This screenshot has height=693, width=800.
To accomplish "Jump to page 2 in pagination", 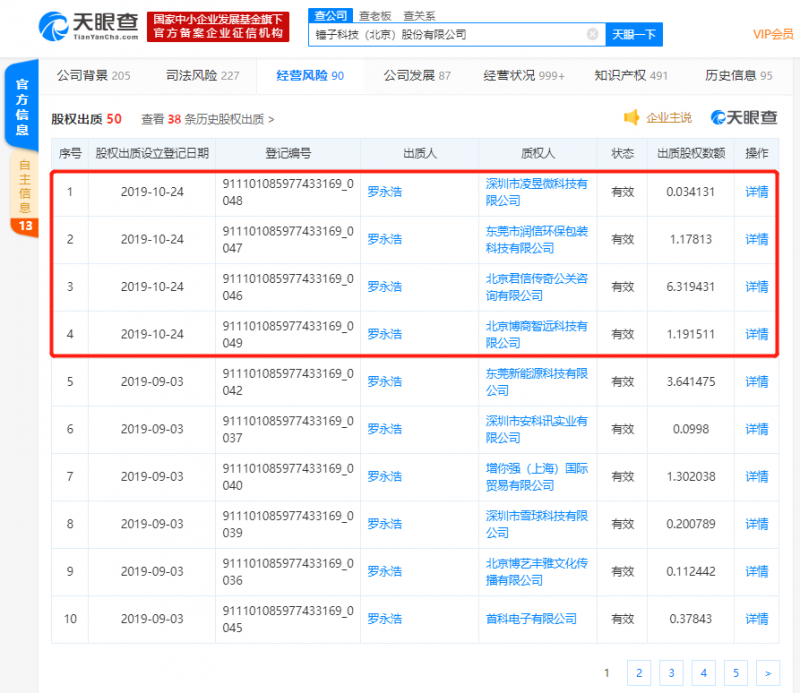I will pos(638,673).
